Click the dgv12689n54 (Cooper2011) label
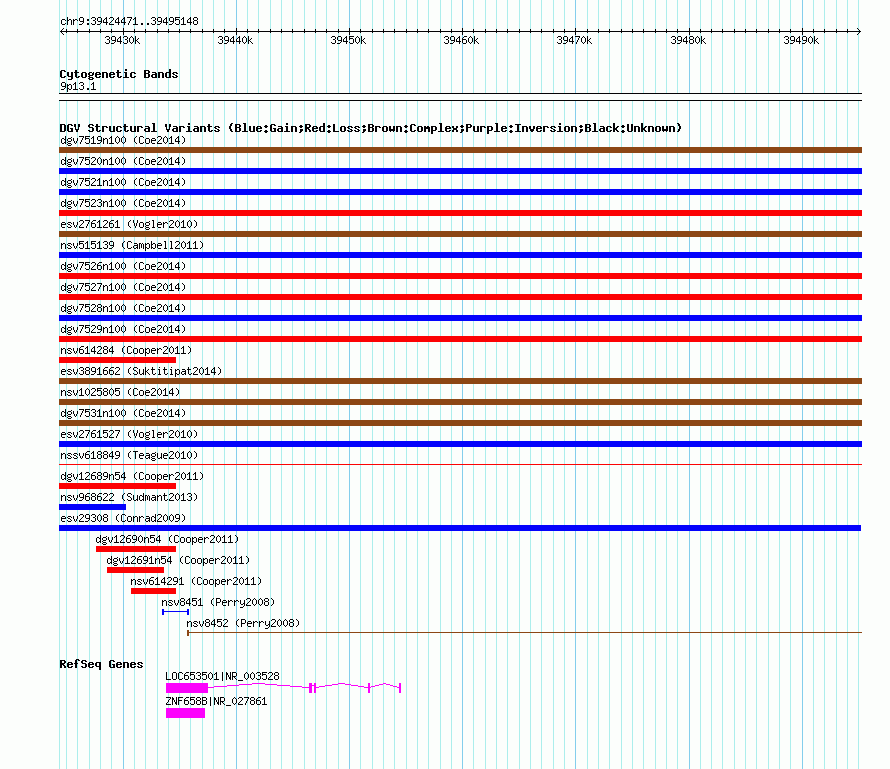This screenshot has width=890, height=769. (x=132, y=476)
